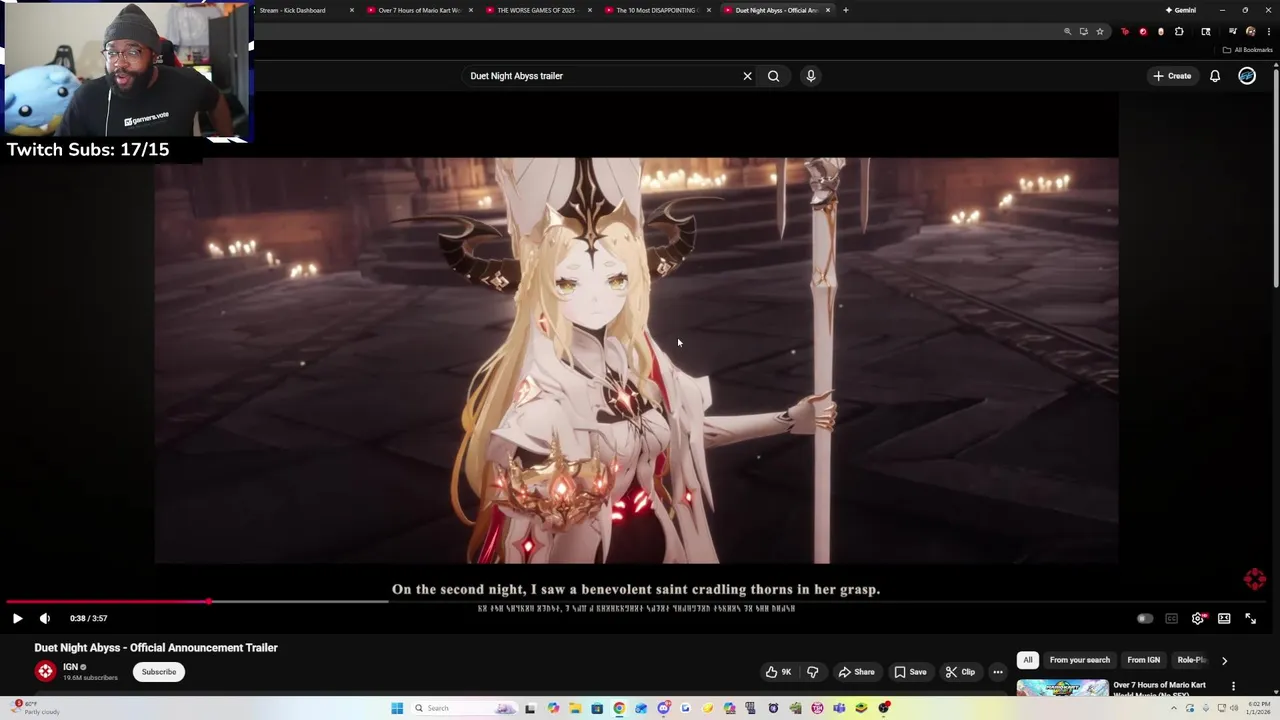The image size is (1280, 720).
Task: Click the Windows taskbar Search box
Action: pyautogui.click(x=464, y=708)
